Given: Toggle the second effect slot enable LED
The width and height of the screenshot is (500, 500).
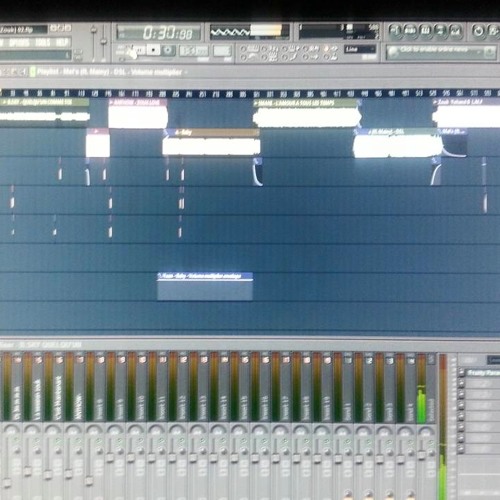Looking at the screenshot, I should pyautogui.click(x=461, y=384).
